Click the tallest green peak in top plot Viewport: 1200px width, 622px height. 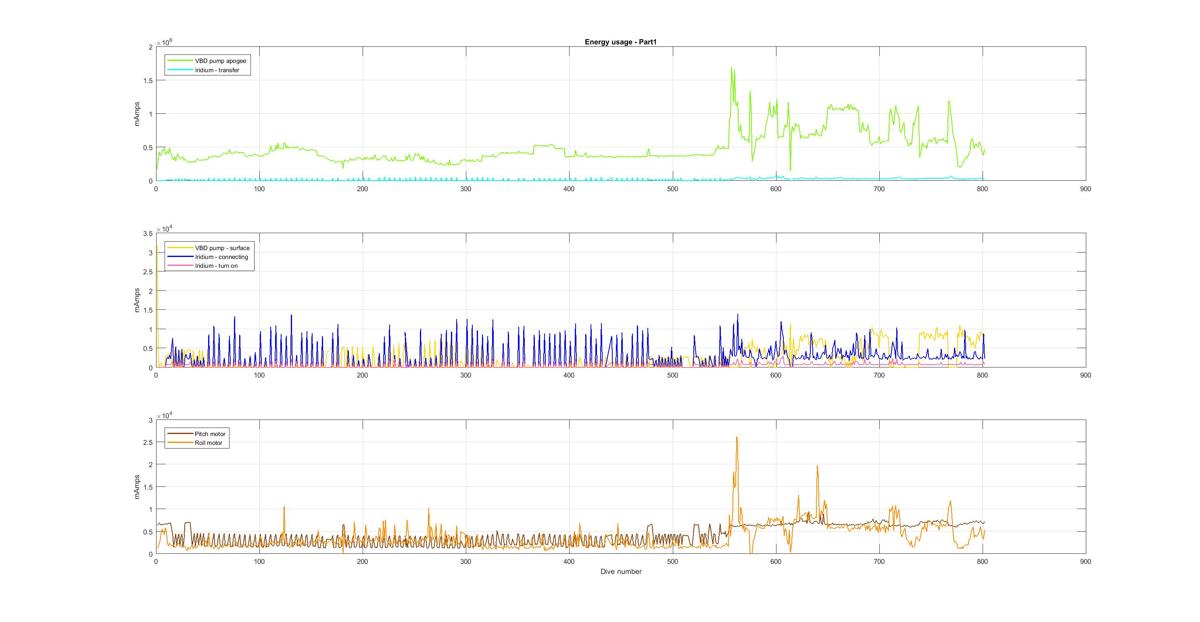pyautogui.click(x=732, y=68)
